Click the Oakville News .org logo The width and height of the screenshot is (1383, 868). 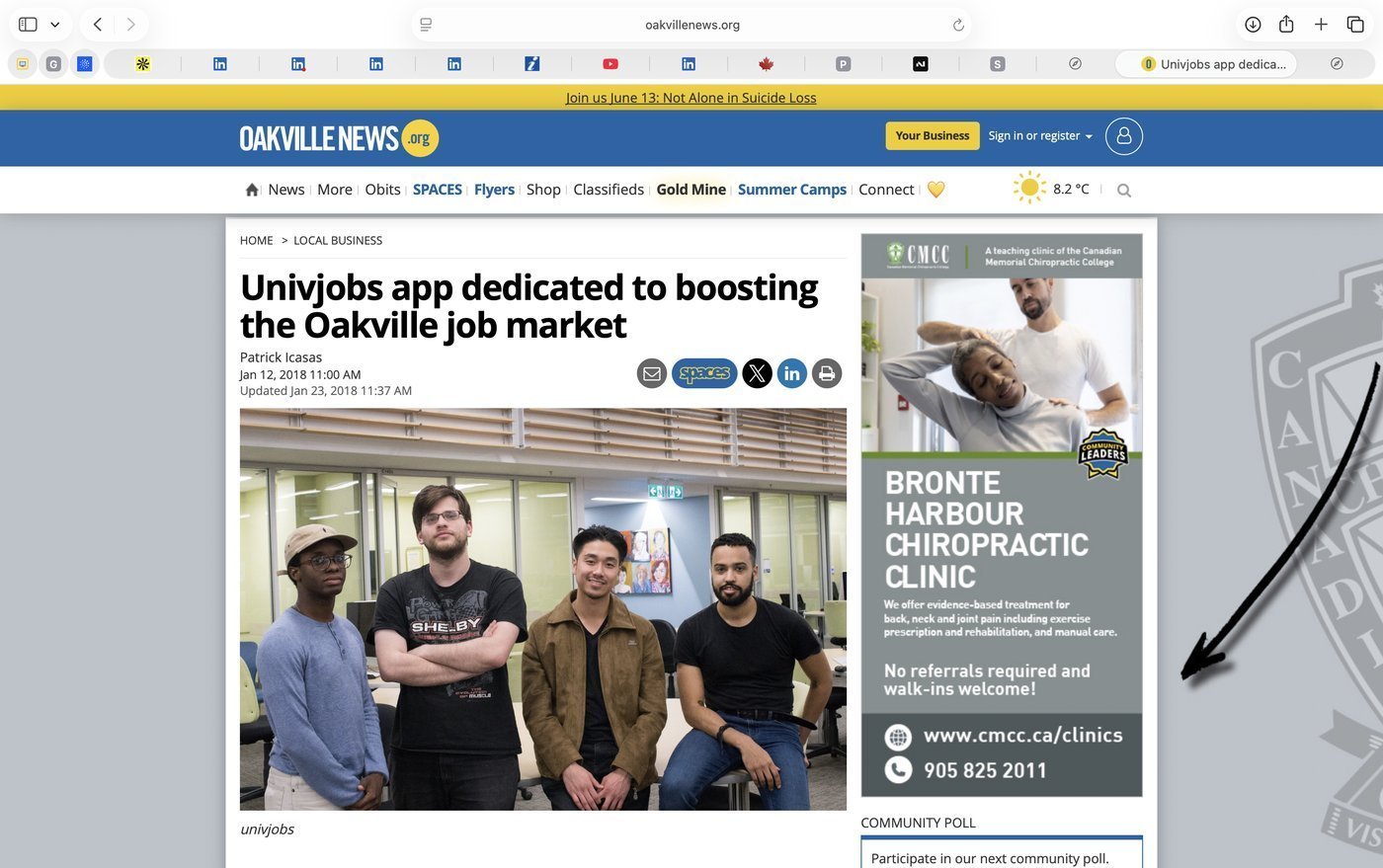339,138
